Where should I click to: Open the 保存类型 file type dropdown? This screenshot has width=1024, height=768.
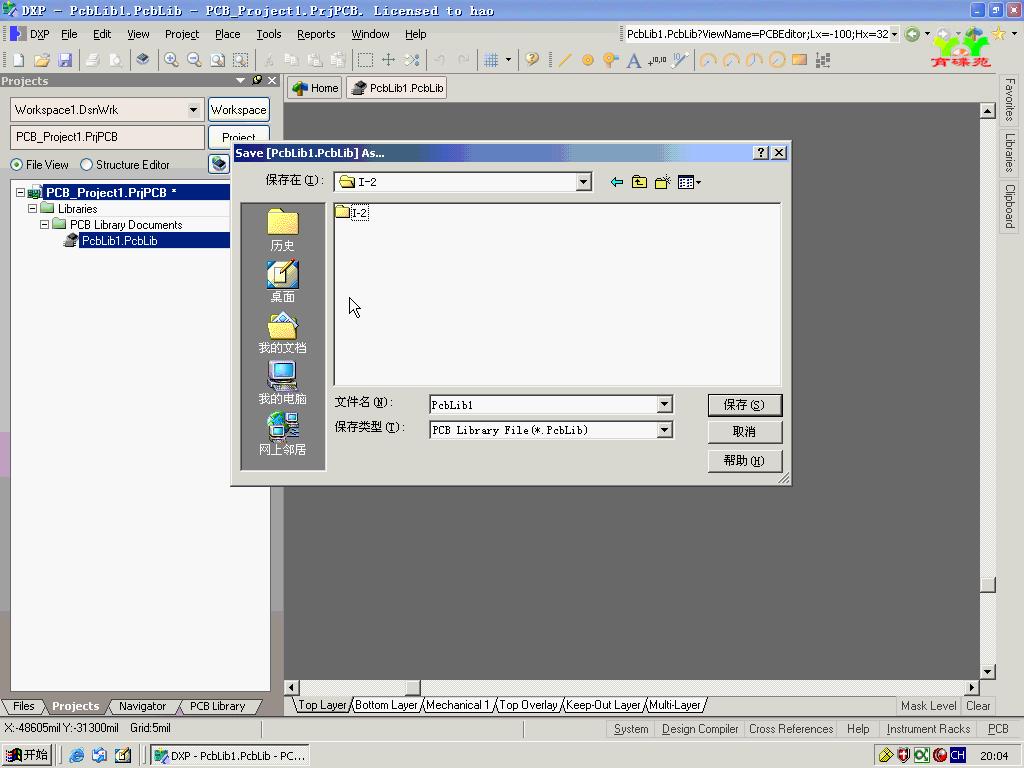pyautogui.click(x=664, y=430)
